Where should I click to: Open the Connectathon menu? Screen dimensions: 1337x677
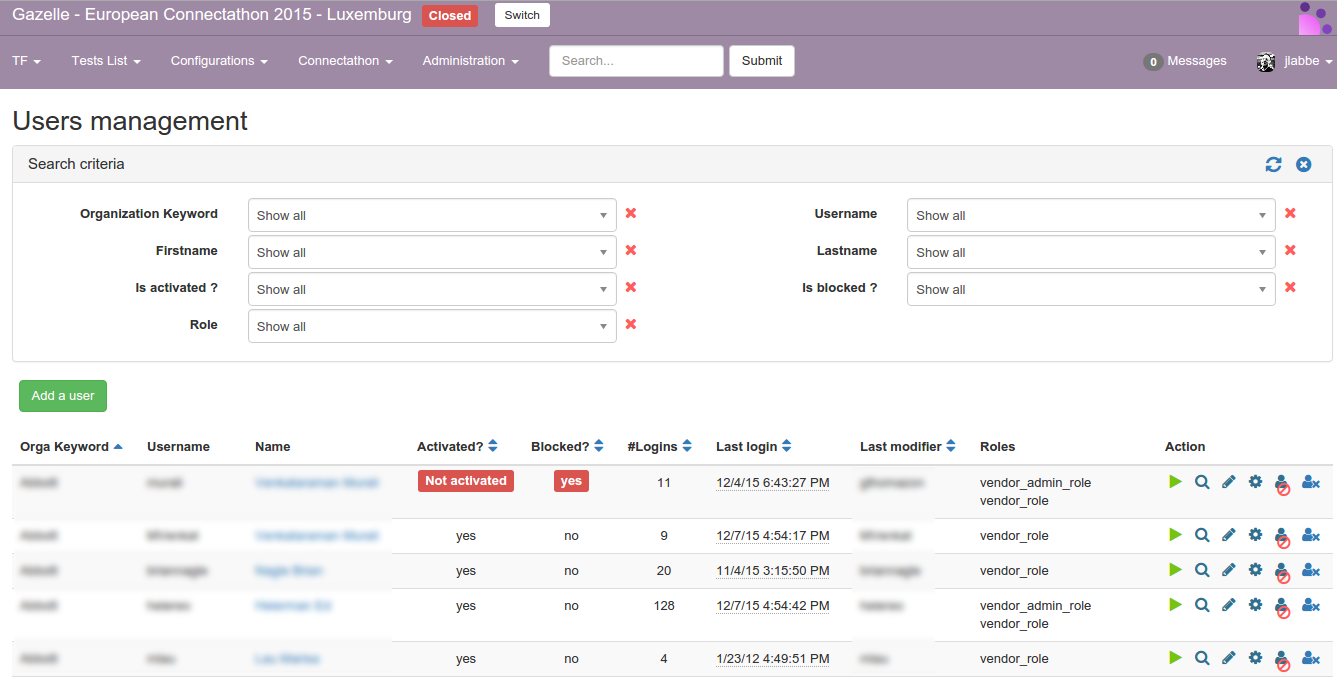pyautogui.click(x=345, y=61)
